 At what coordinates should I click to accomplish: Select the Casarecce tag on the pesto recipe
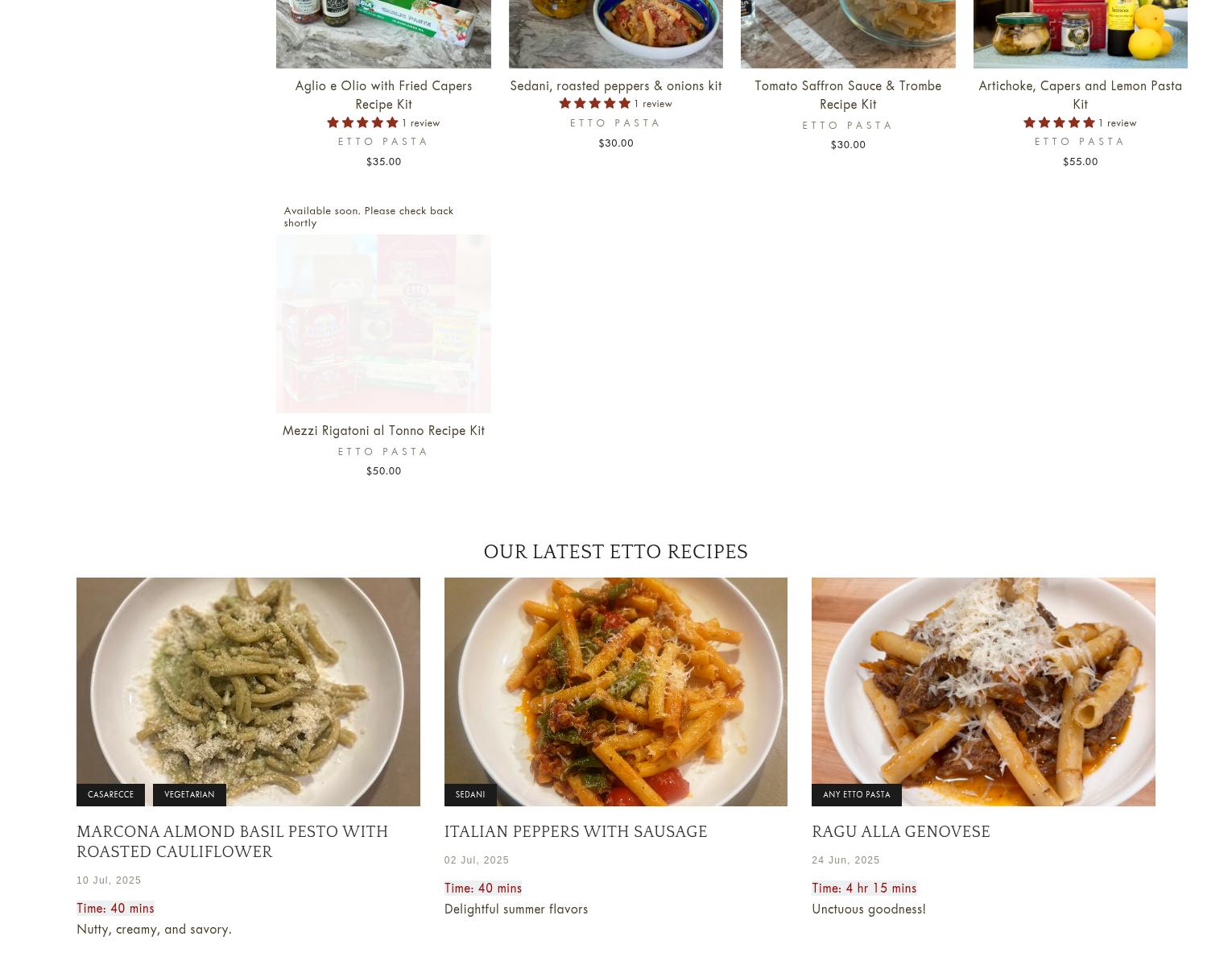[110, 795]
